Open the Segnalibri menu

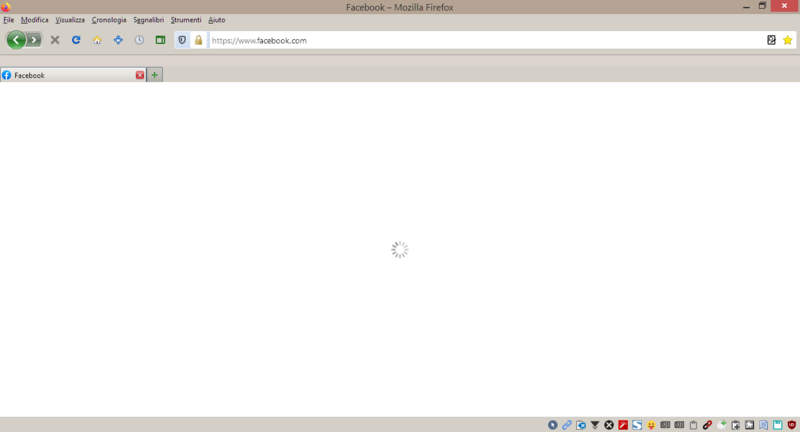coord(148,20)
